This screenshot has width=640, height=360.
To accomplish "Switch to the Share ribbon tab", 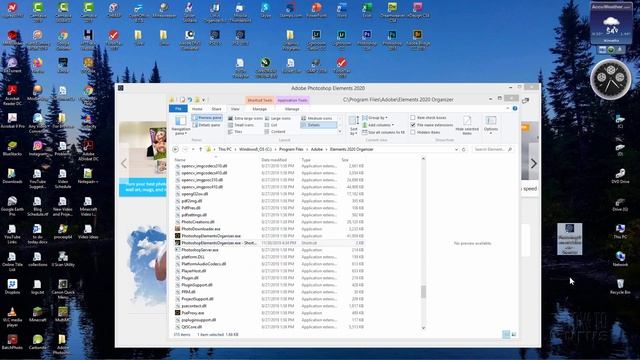I will (216, 109).
